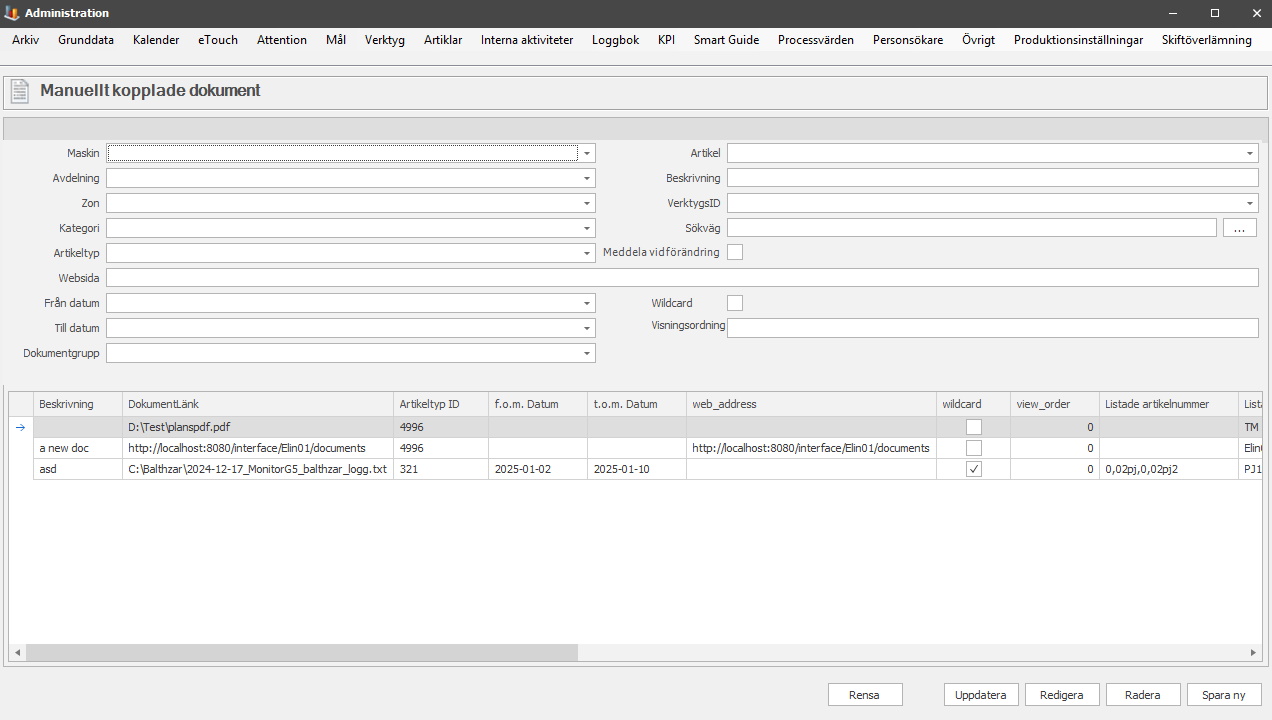Expand the Zon dropdown list
This screenshot has width=1272, height=720.
587,203
